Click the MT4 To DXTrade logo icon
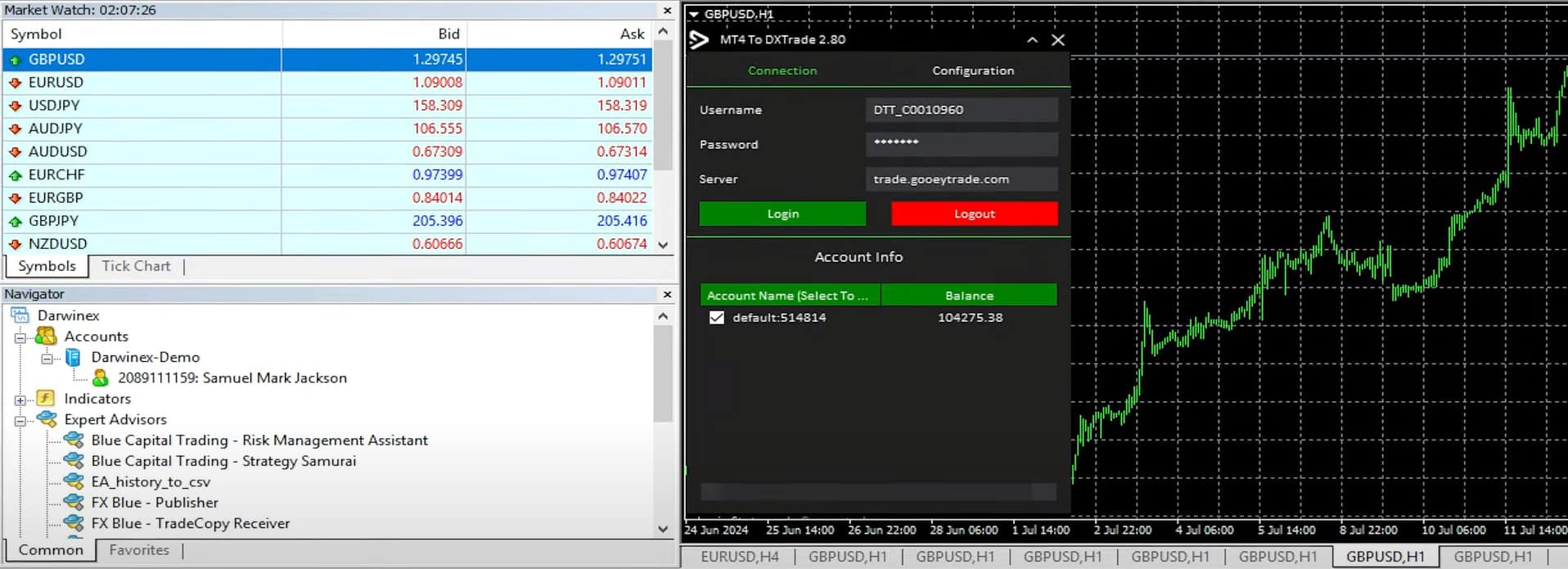The width and height of the screenshot is (1568, 569). click(x=699, y=40)
